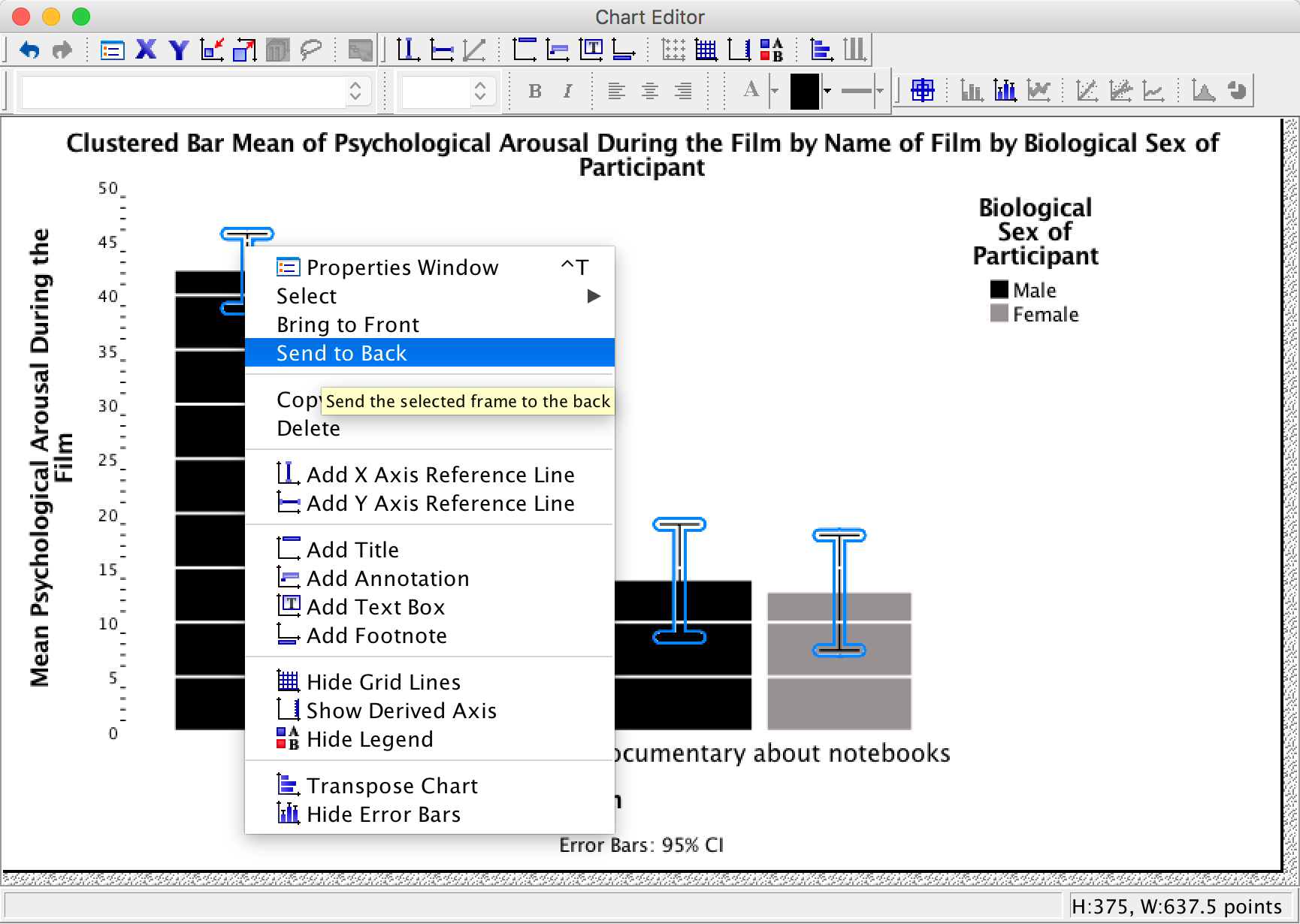Toggle Bold text formatting
The width and height of the screenshot is (1300, 924).
point(535,91)
